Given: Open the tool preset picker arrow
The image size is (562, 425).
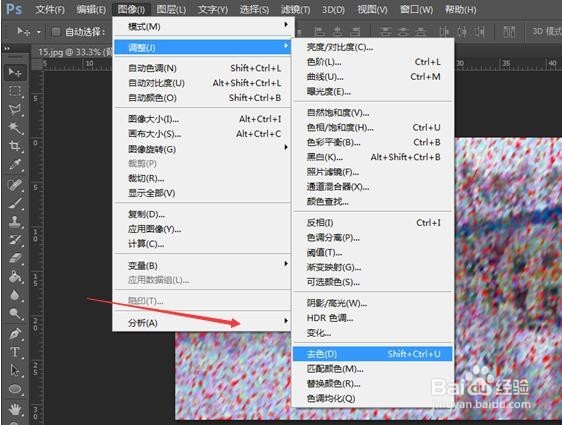Looking at the screenshot, I should (38, 32).
